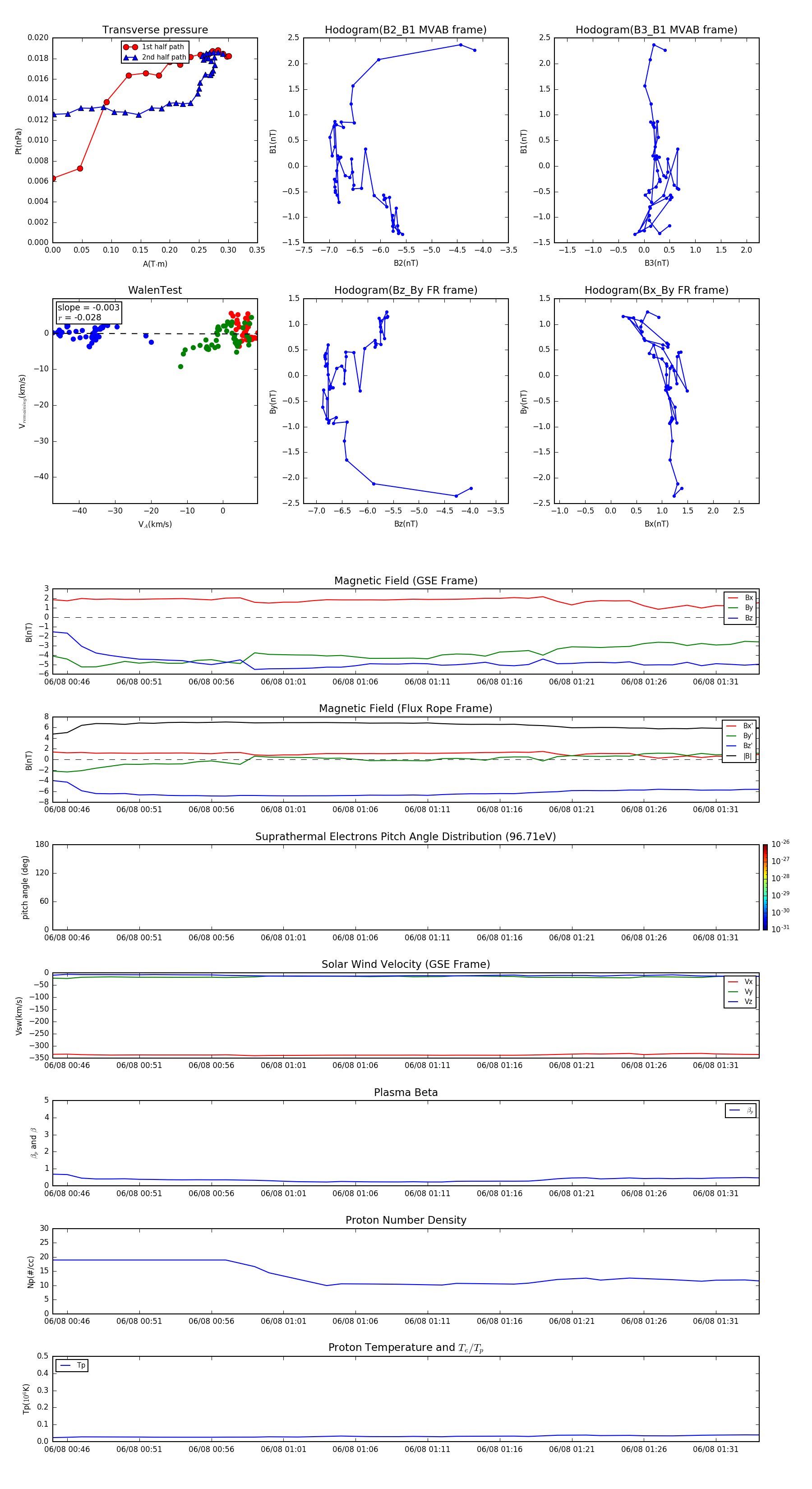Click the 'Magnetic Field (Flux Rope Frame)' title
812x1489 pixels.
click(x=406, y=709)
